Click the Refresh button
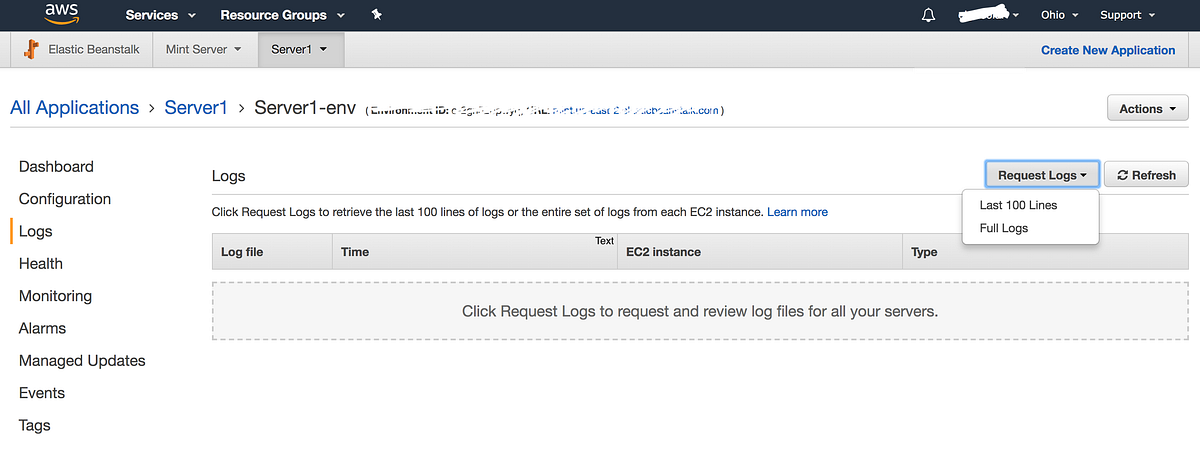1200x473 pixels. pyautogui.click(x=1146, y=175)
